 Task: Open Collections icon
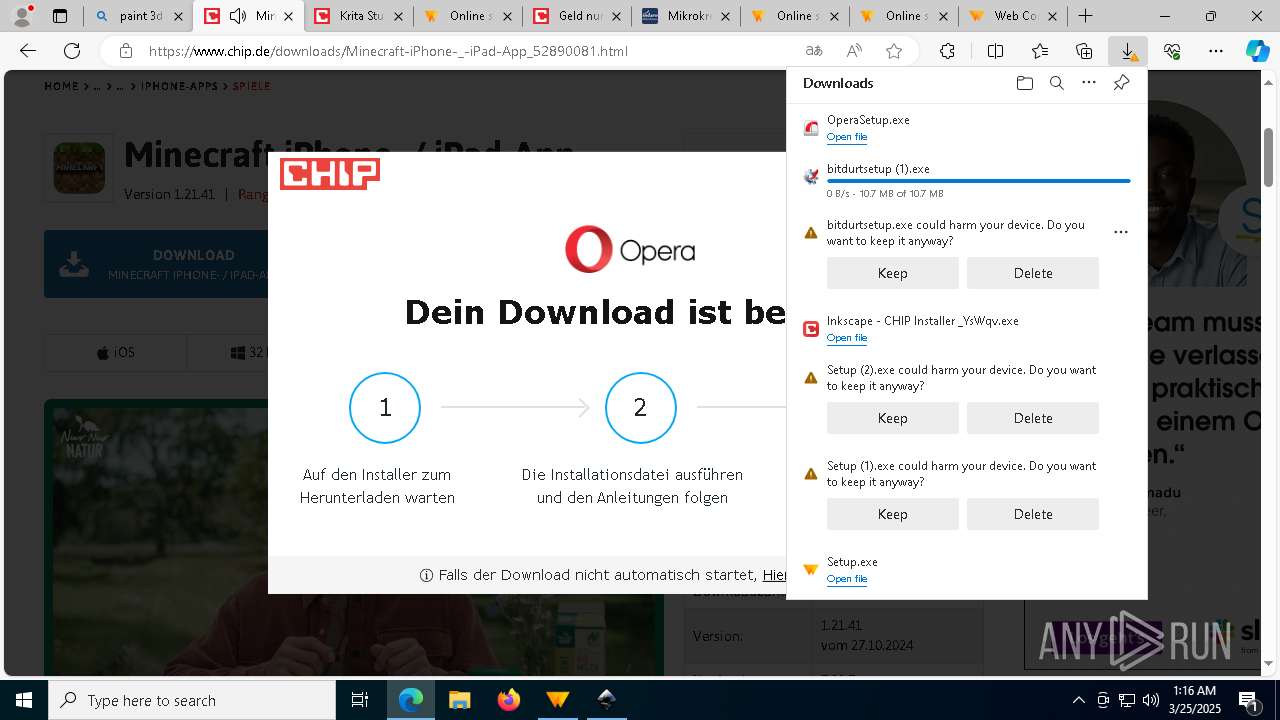1084,51
